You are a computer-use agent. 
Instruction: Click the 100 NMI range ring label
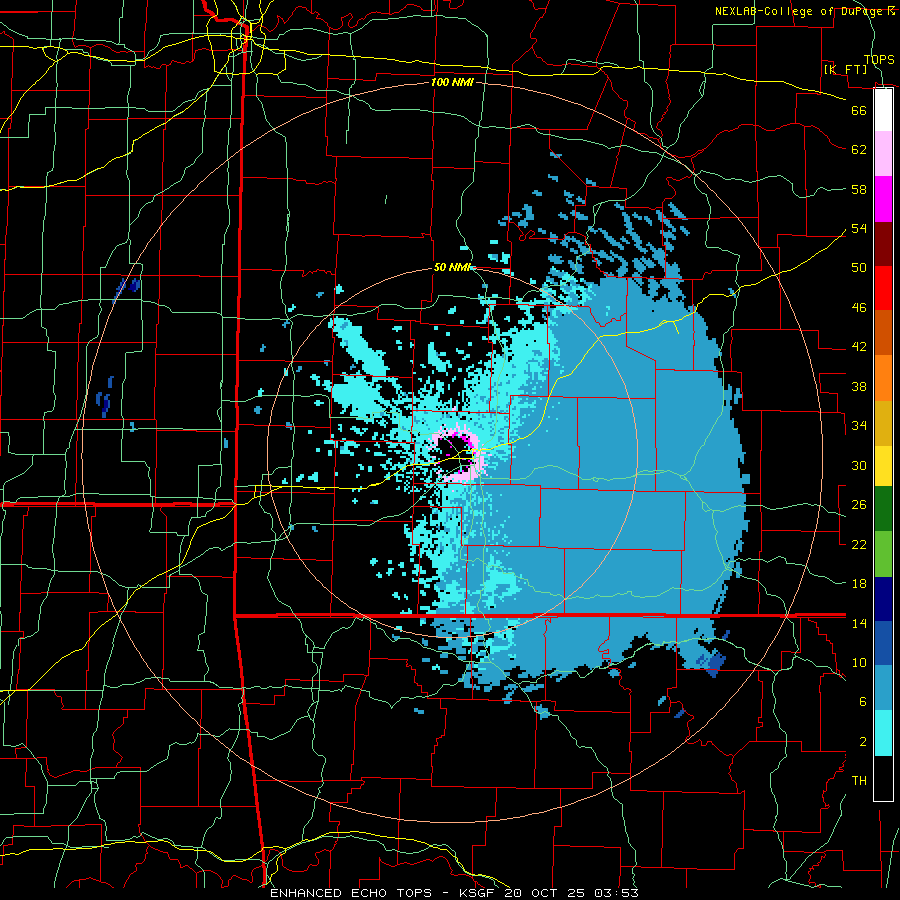tap(452, 82)
